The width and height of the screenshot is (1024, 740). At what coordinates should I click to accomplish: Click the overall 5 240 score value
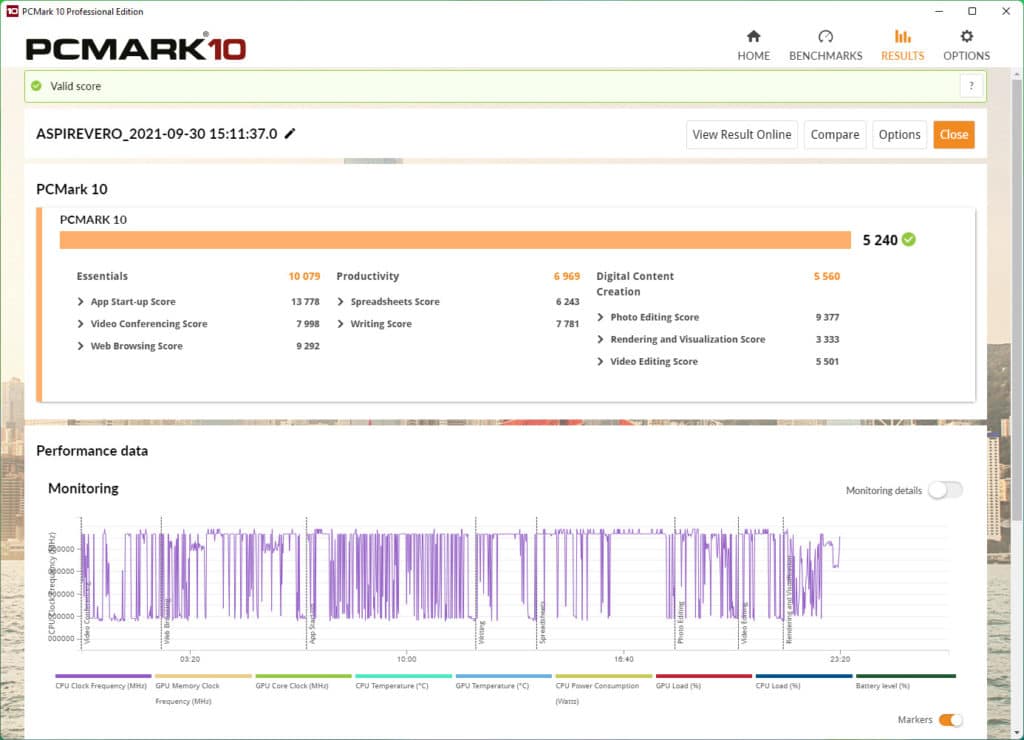pyautogui.click(x=880, y=240)
